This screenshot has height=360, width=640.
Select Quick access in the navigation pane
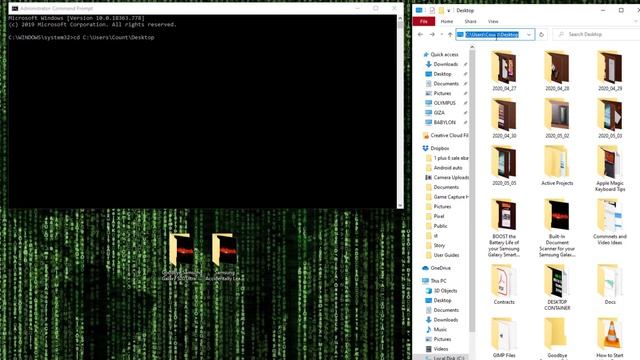[x=444, y=54]
